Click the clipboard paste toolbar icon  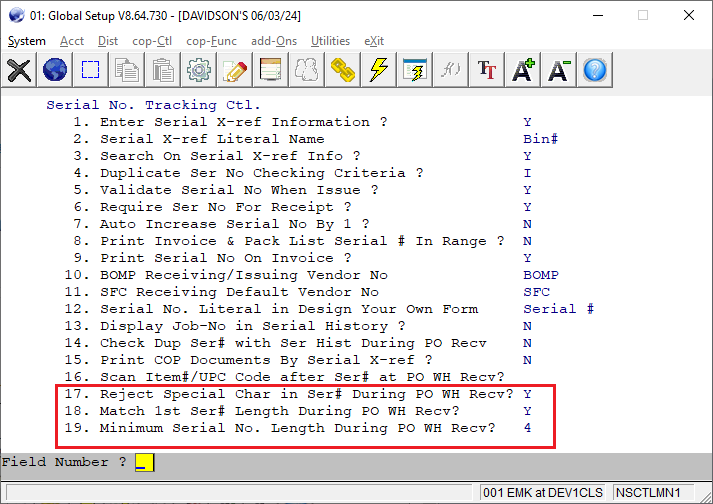coord(163,70)
